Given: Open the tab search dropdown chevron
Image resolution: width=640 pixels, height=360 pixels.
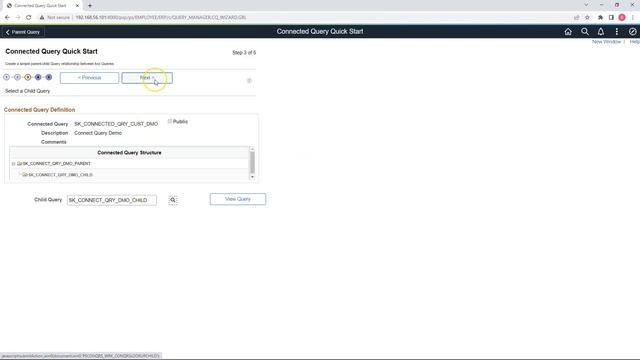Looking at the screenshot, I should click(x=586, y=5).
